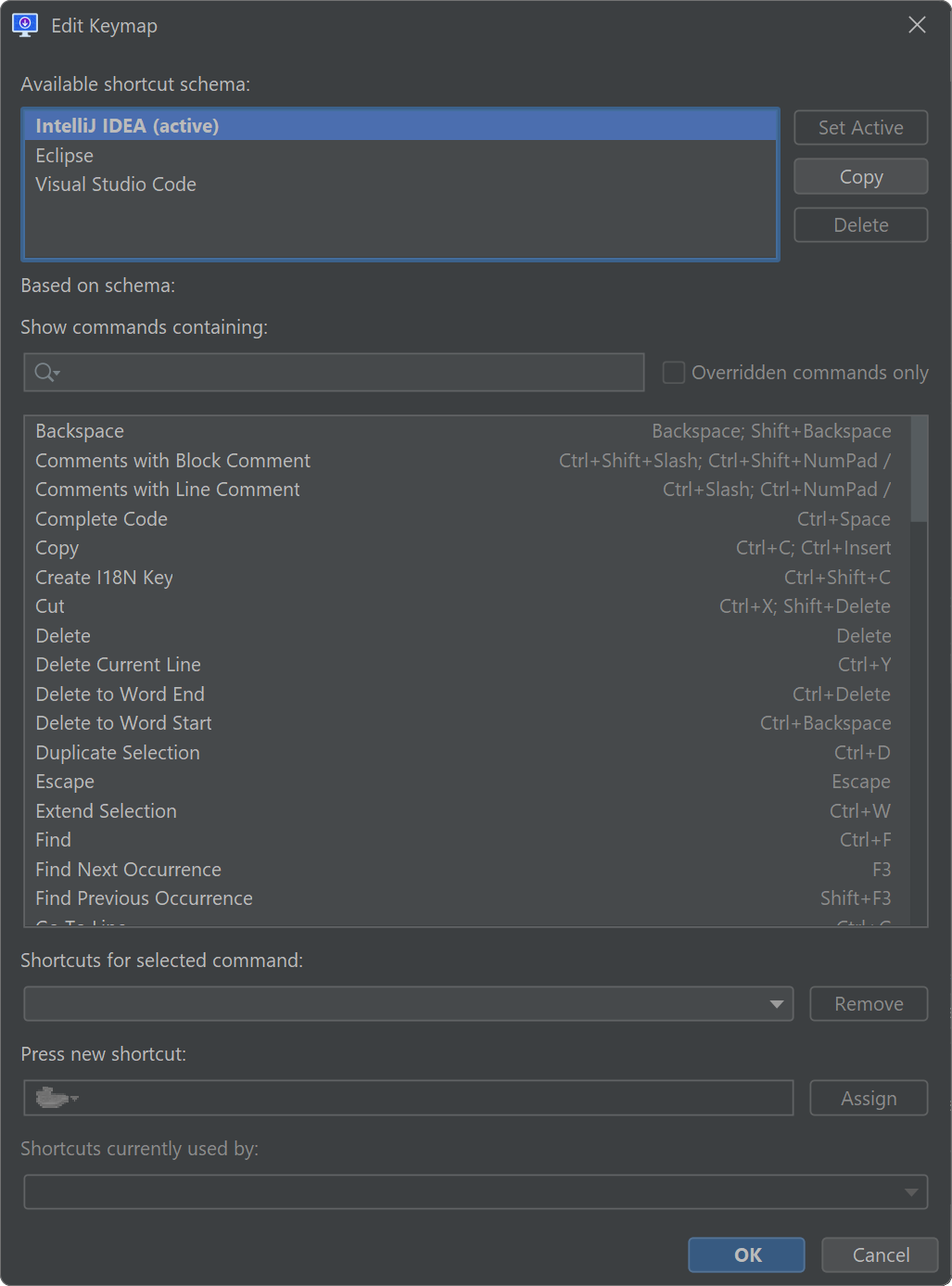This screenshot has height=1286, width=952.
Task: Click the Ctrl+Y shortcut text
Action: [x=864, y=665]
